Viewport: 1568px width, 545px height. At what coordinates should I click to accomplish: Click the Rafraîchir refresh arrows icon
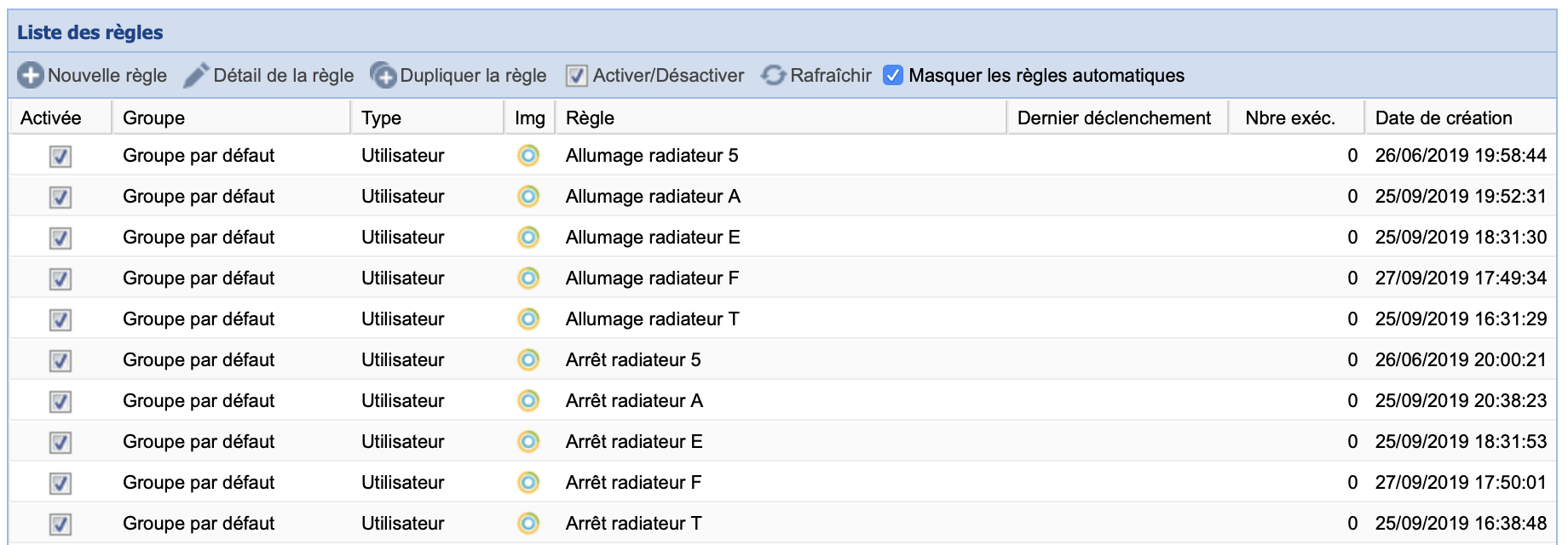pyautogui.click(x=773, y=75)
